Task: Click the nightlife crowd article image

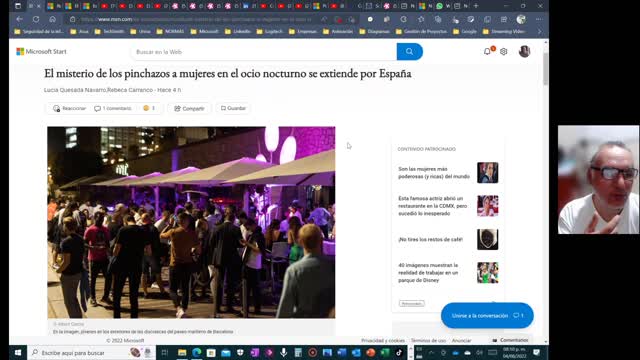Action: tap(191, 222)
